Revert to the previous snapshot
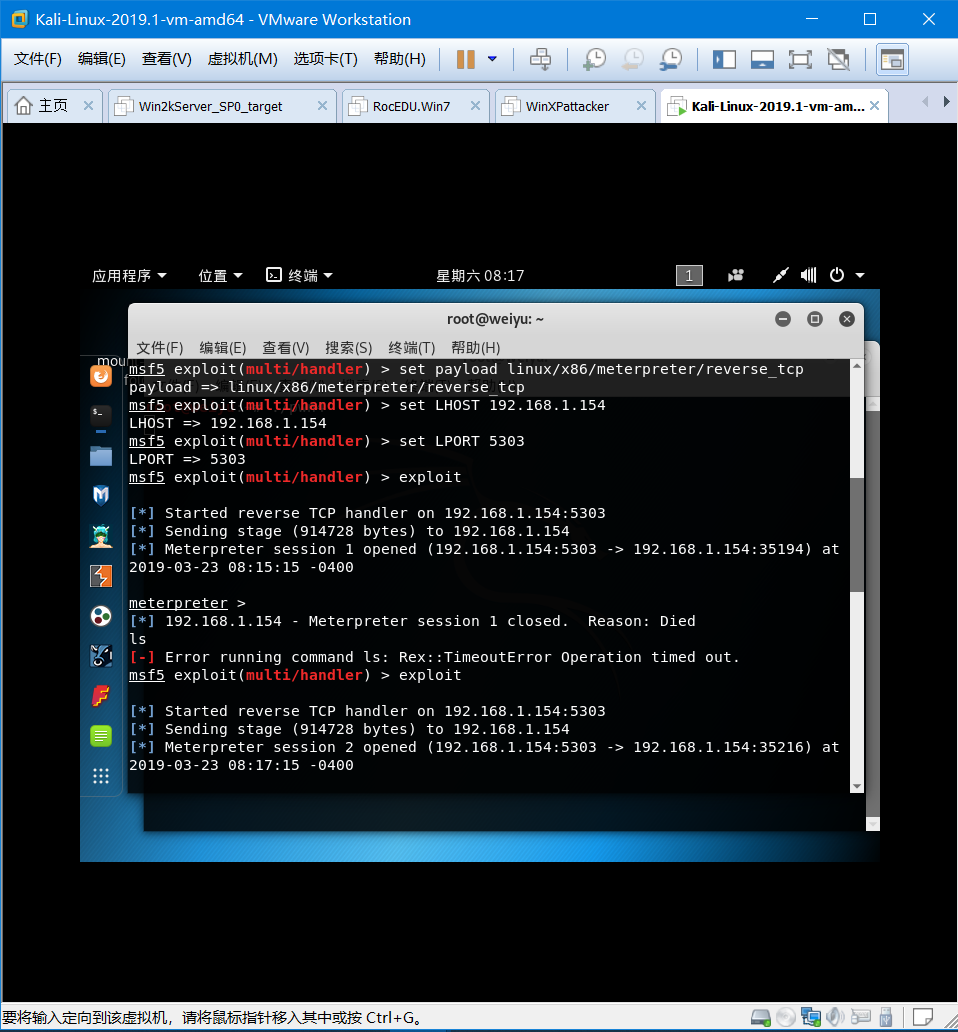The image size is (958, 1032). (x=633, y=59)
